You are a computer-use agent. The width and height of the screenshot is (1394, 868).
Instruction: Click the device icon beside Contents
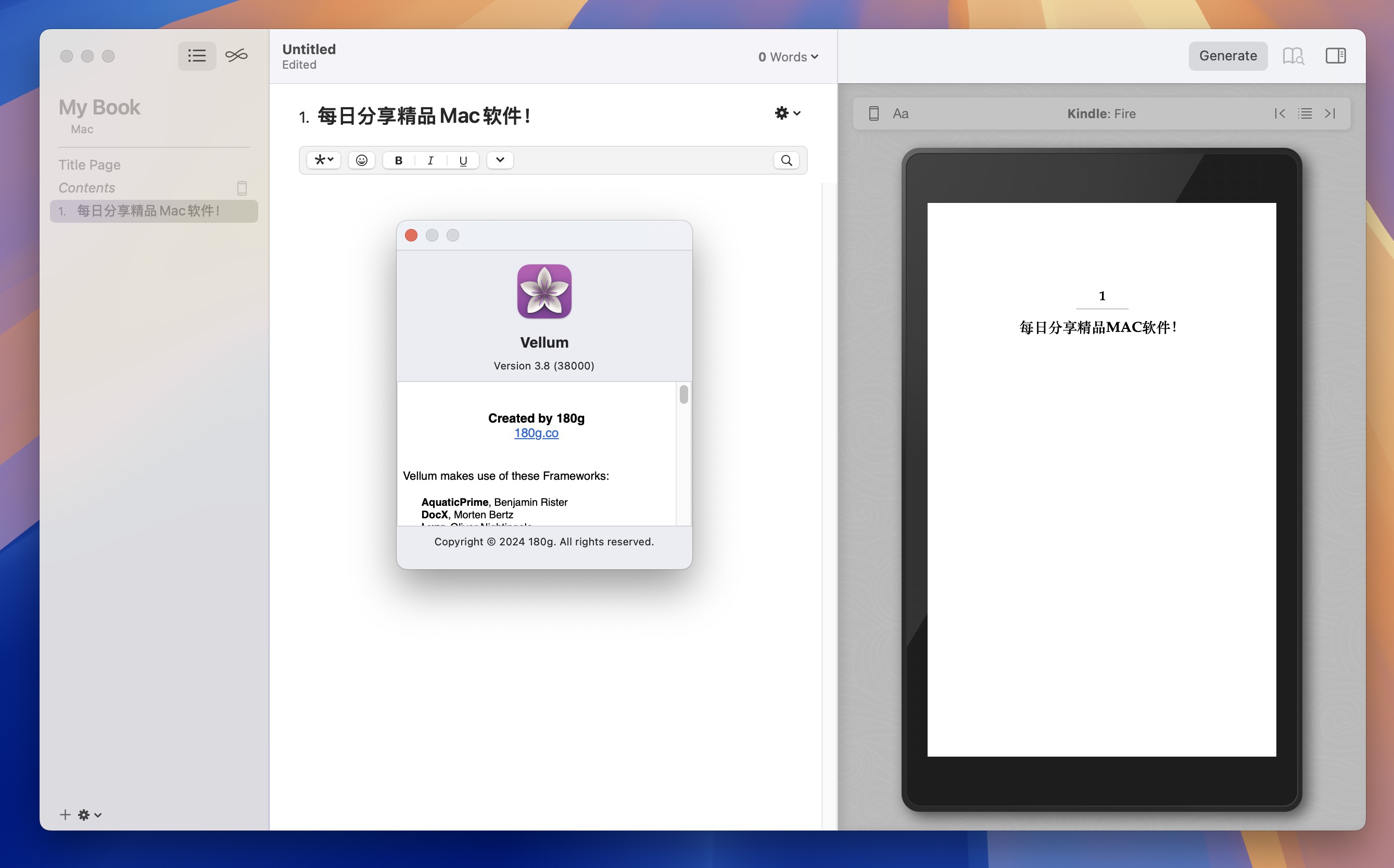click(242, 188)
